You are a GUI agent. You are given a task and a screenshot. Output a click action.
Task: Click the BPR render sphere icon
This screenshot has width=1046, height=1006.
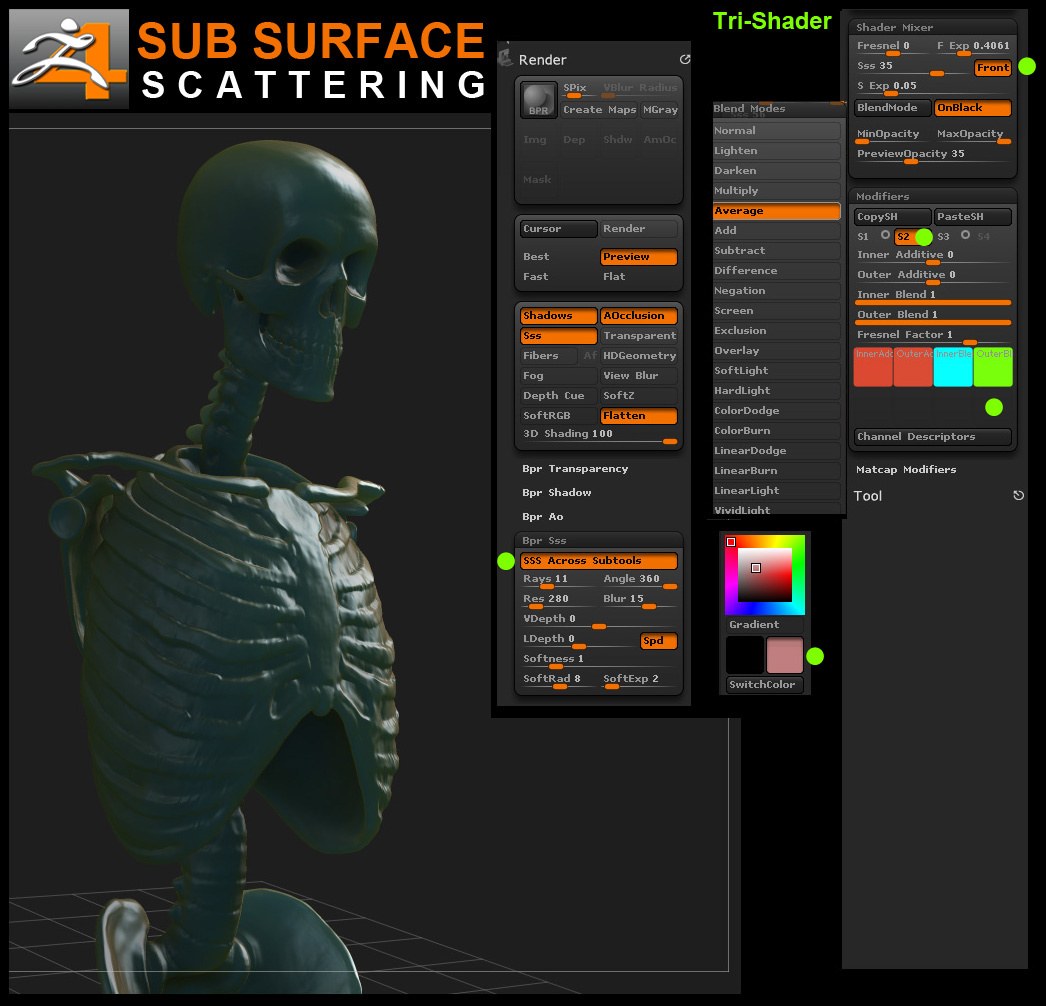click(x=538, y=100)
